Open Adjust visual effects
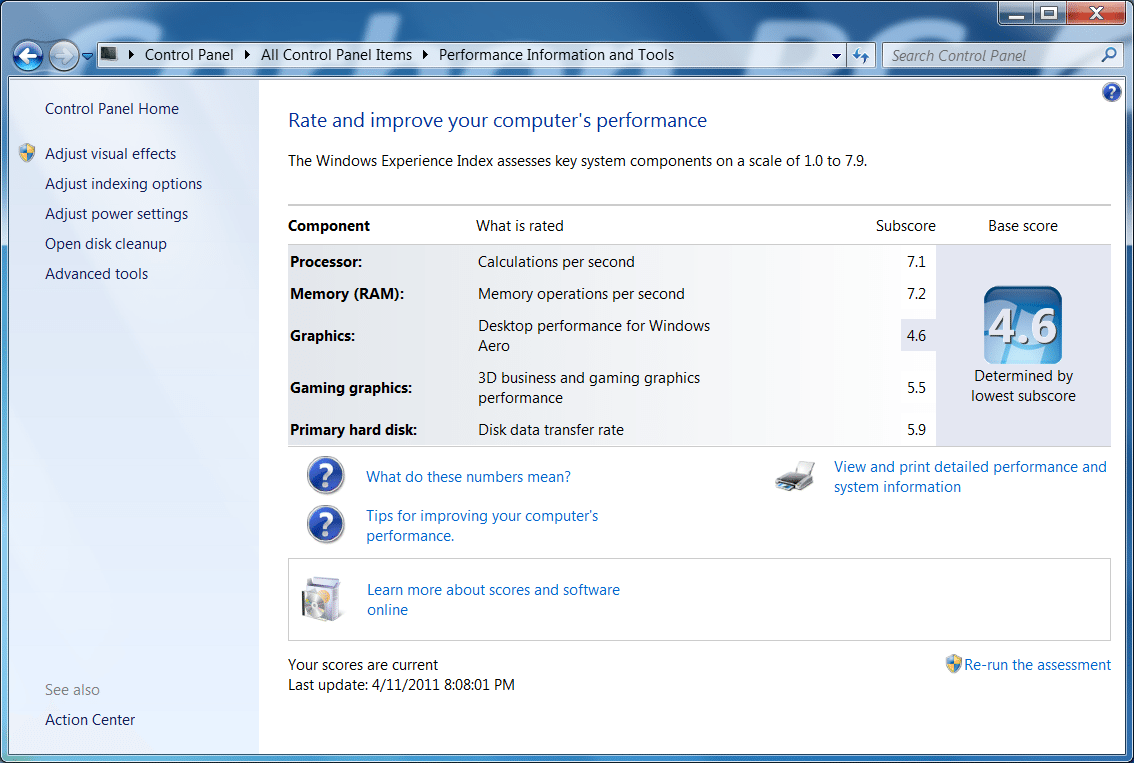 [x=111, y=153]
